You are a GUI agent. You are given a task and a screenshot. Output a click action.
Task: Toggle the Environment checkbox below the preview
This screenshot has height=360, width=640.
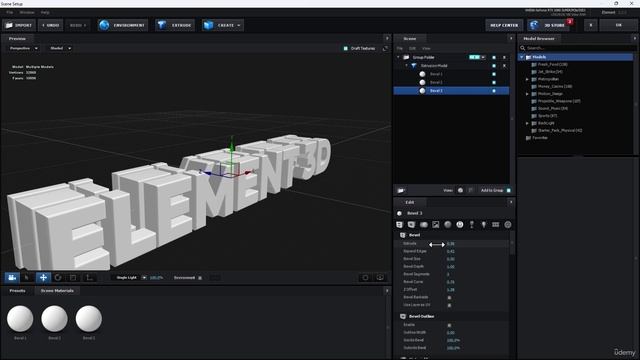click(200, 278)
